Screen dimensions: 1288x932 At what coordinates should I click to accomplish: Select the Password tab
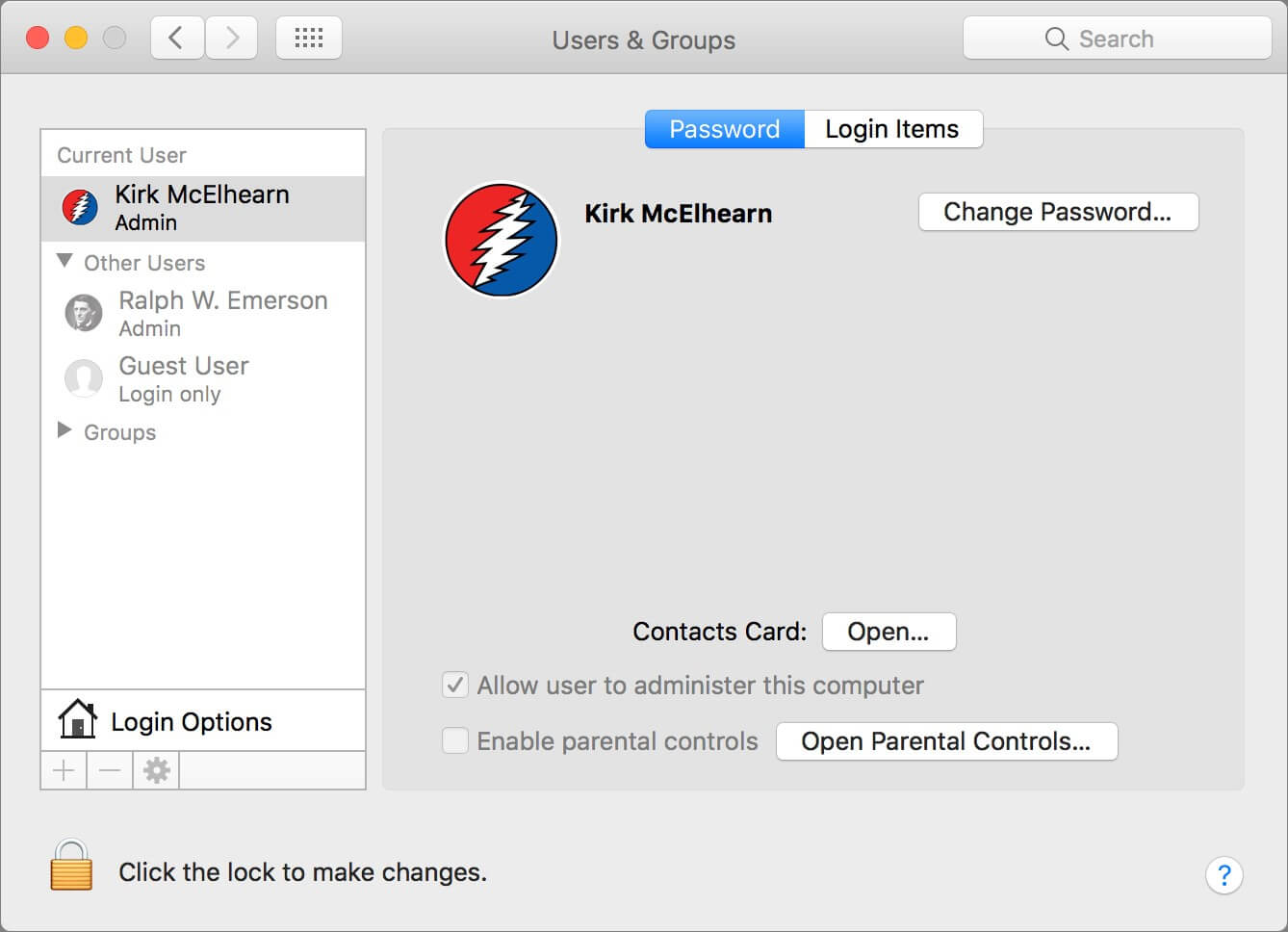[724, 129]
